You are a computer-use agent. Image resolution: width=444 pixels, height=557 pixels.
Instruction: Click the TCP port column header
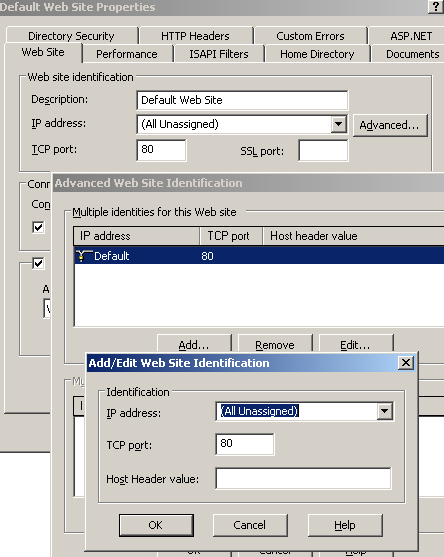pos(231,236)
